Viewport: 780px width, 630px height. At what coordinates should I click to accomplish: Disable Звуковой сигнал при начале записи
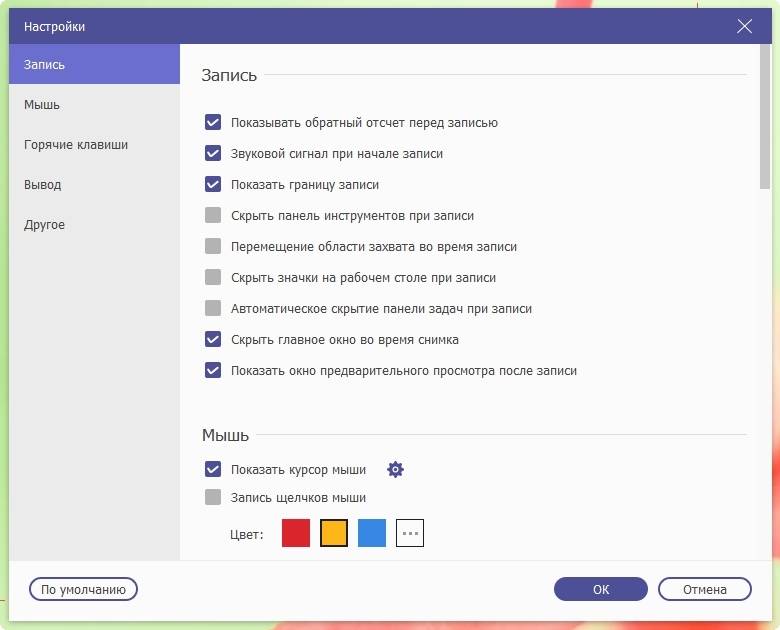[213, 154]
